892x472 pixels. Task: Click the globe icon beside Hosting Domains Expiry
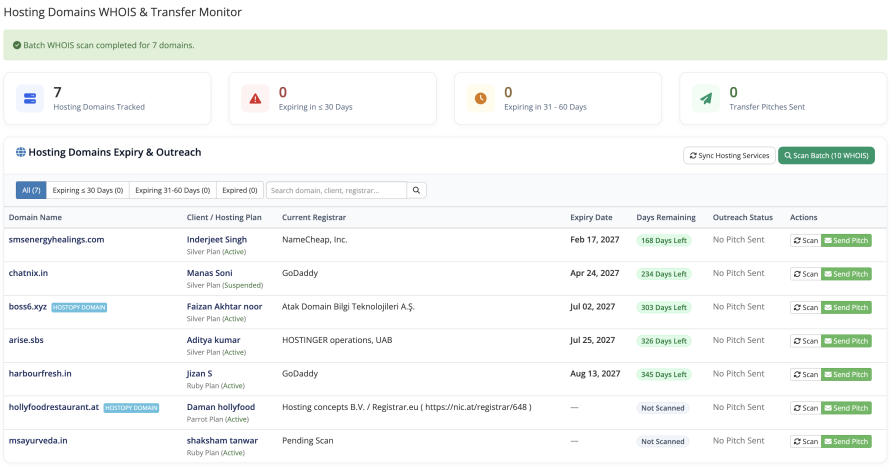point(20,152)
